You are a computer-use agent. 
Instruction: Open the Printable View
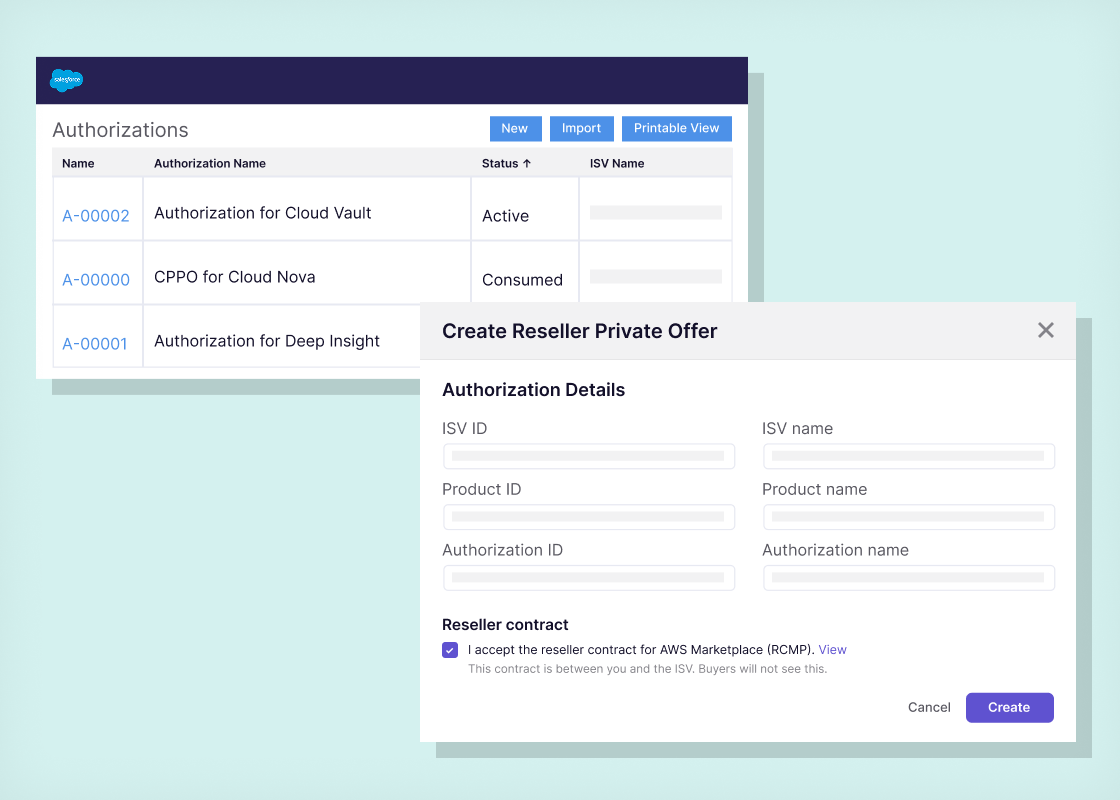pyautogui.click(x=676, y=129)
